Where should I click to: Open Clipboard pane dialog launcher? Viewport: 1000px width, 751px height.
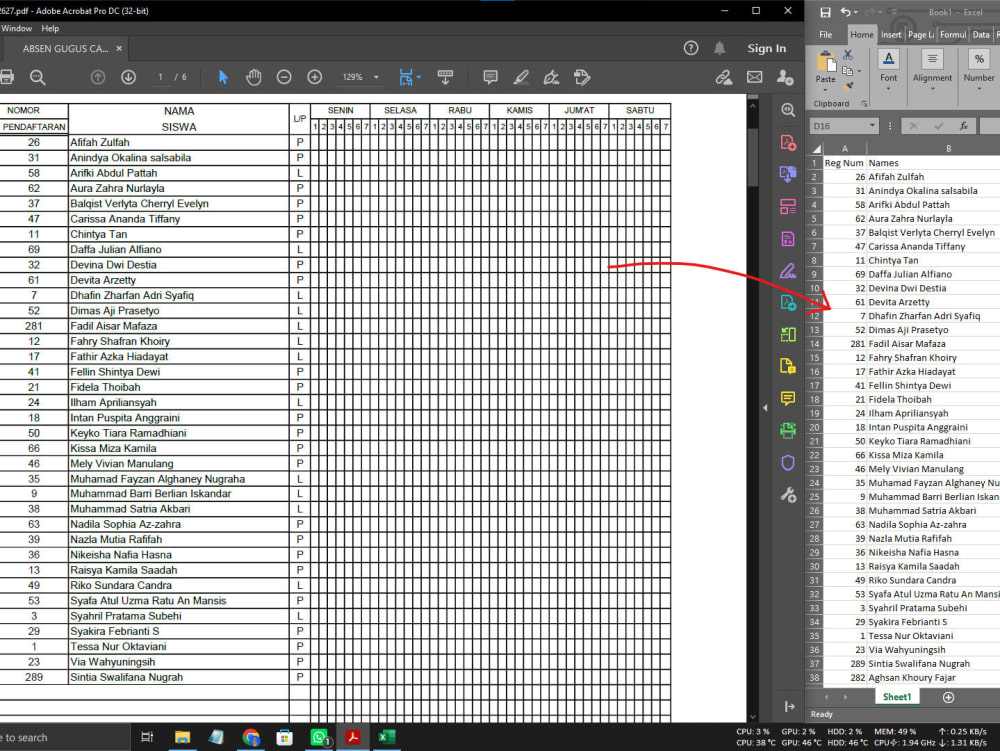[x=864, y=103]
